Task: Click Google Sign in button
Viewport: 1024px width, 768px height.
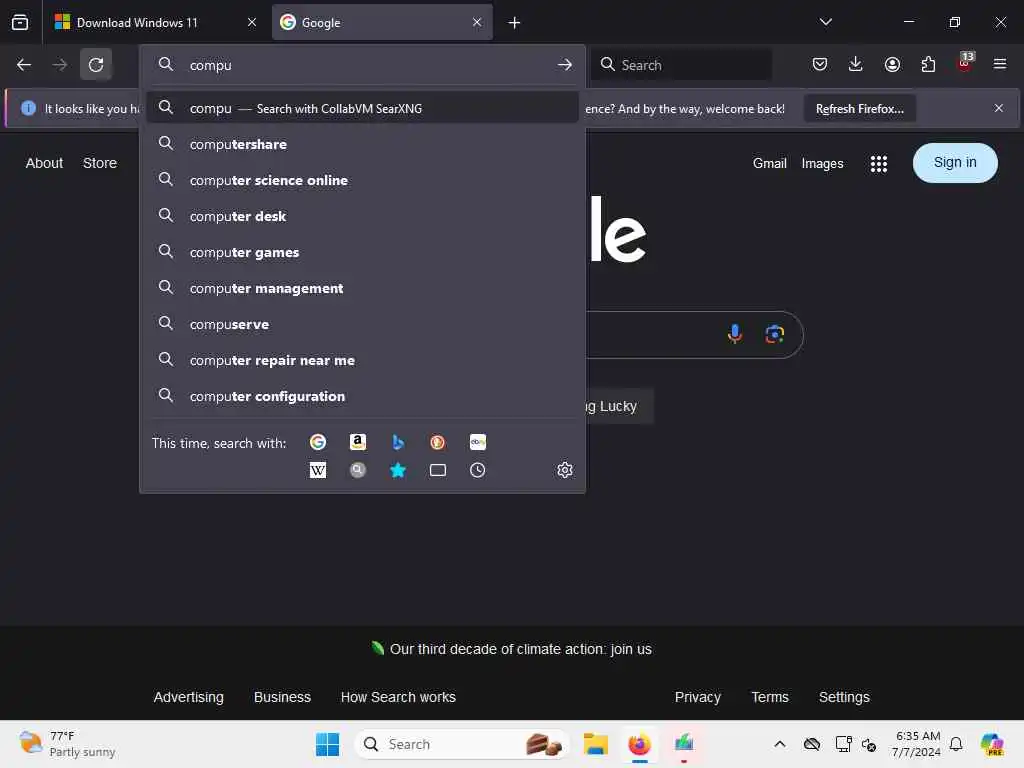Action: pyautogui.click(x=955, y=163)
